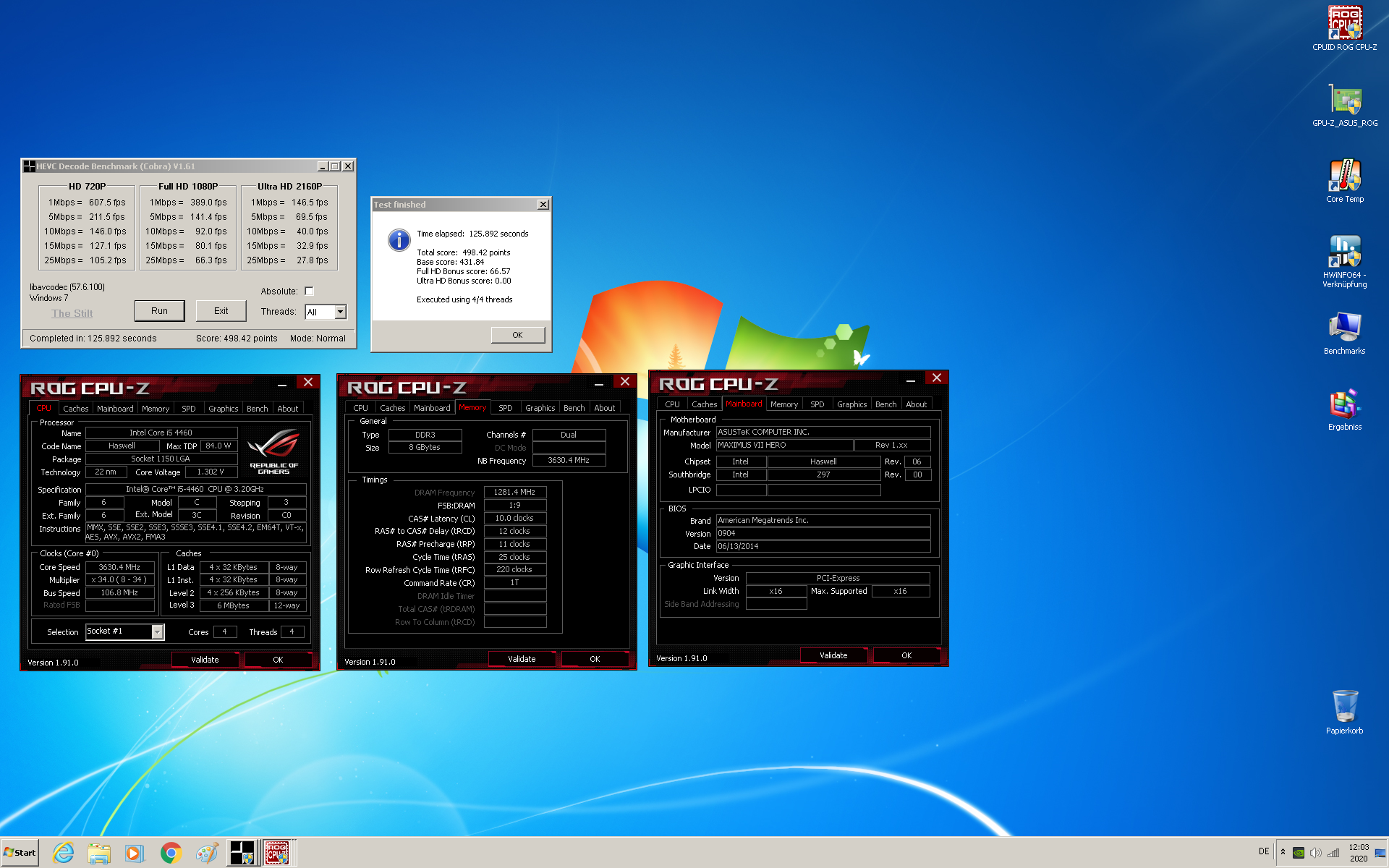Open Graphics tab in Memory window
The width and height of the screenshot is (1389, 868).
(540, 408)
